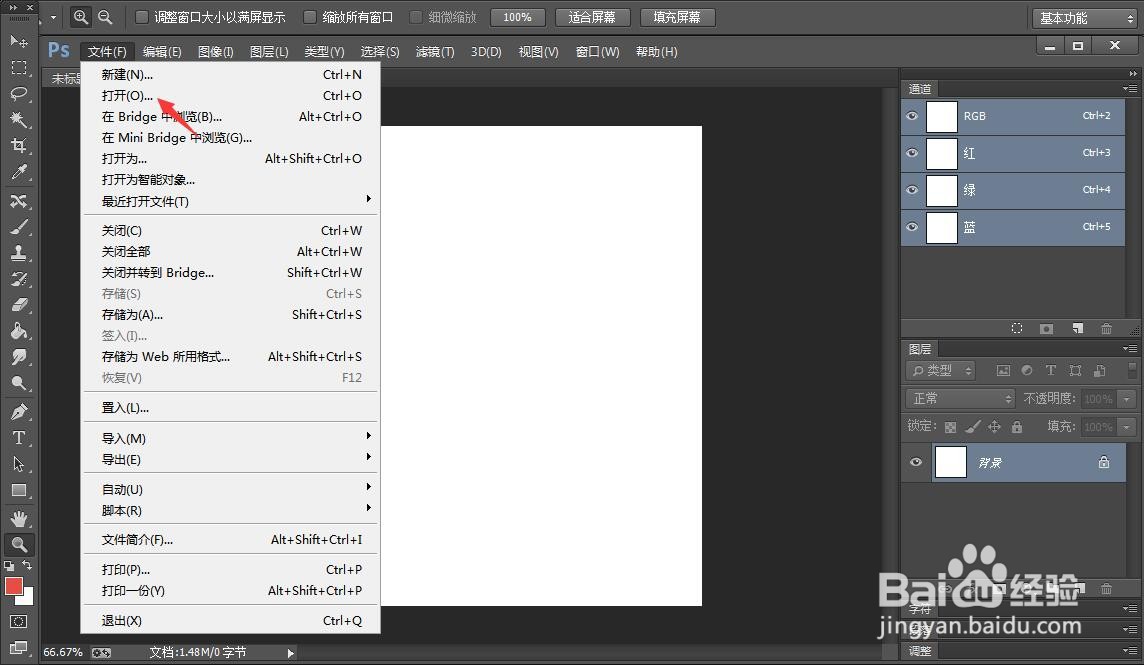
Task: Click 适合屏幕 fit screen button
Action: pos(592,17)
